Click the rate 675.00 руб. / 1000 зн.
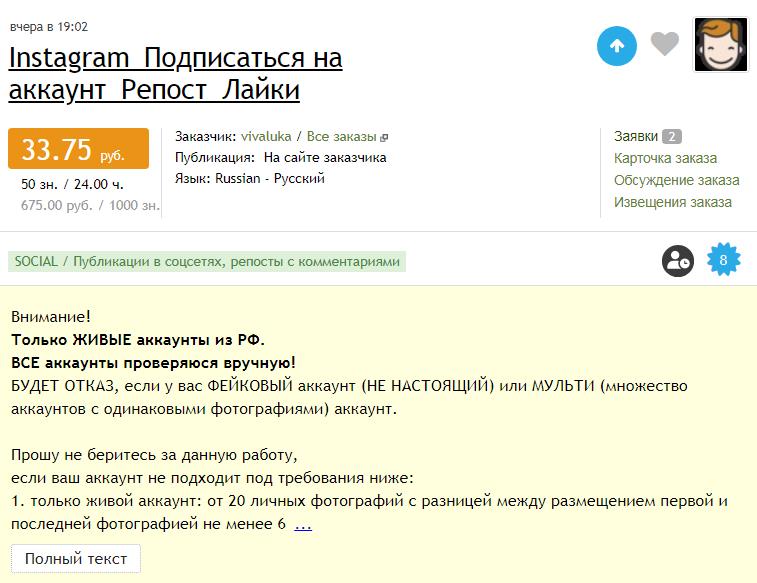The image size is (757, 583). 90,206
